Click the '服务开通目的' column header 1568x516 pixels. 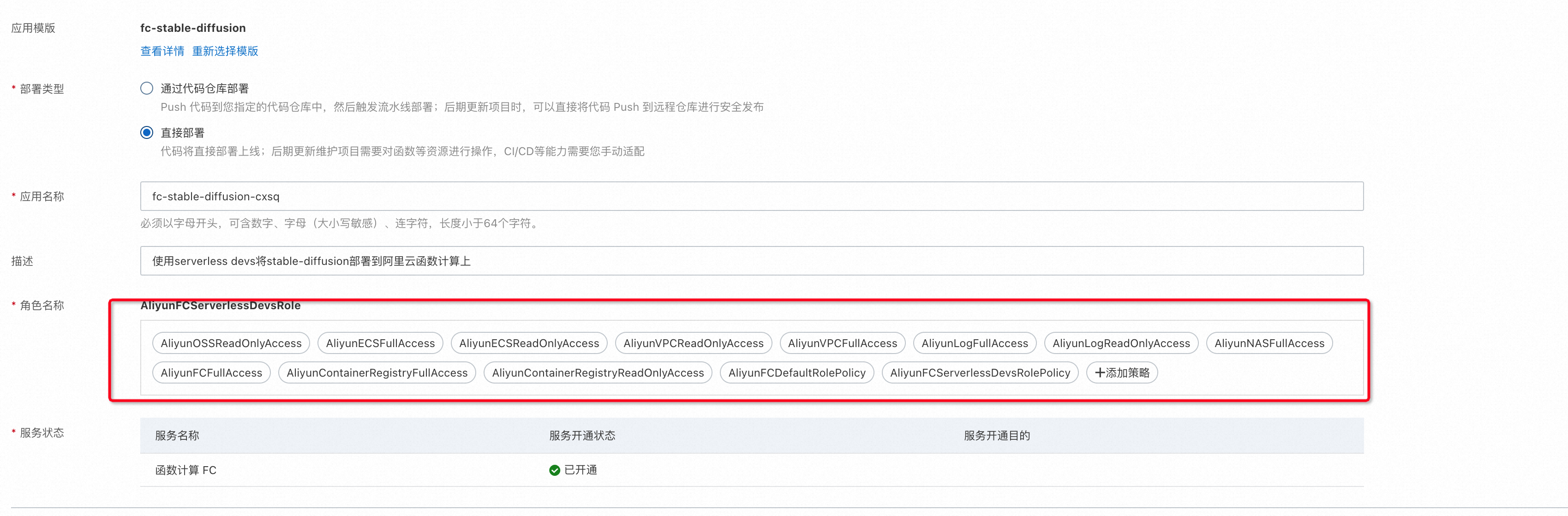pyautogui.click(x=997, y=435)
